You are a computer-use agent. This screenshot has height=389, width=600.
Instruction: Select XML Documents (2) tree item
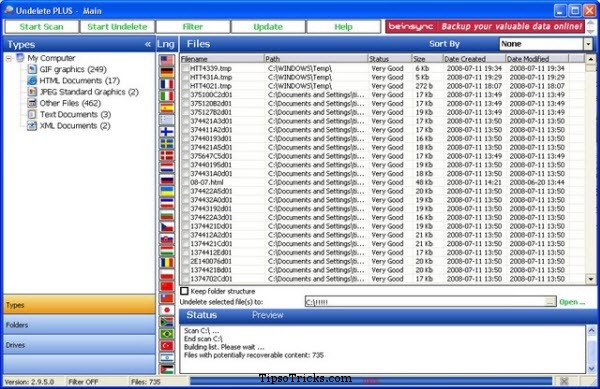[75, 126]
